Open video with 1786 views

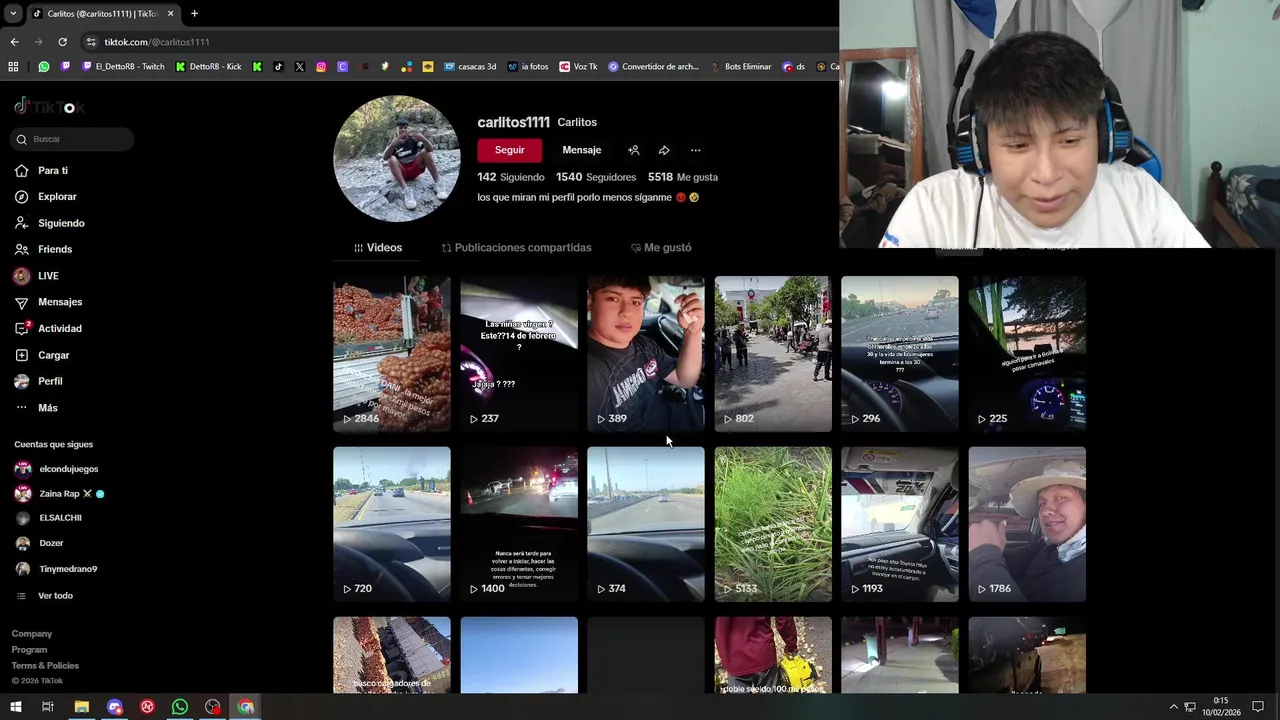1027,524
